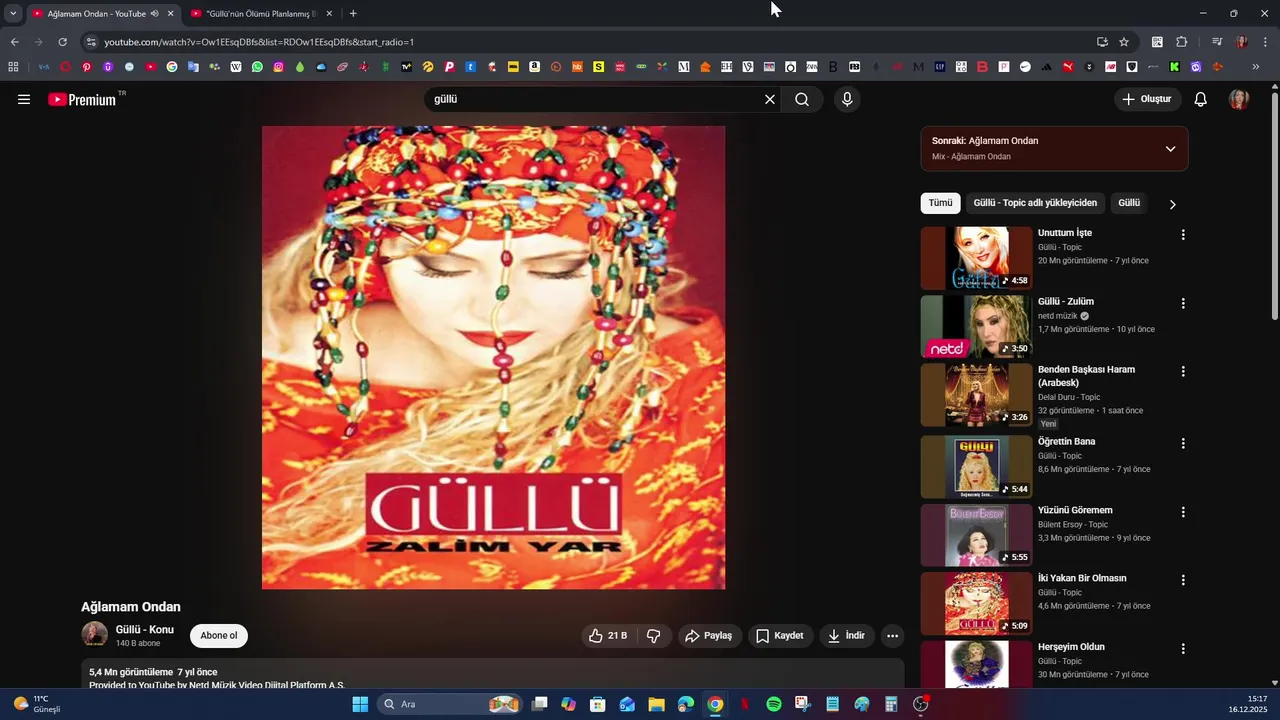Save video to playlist with Kaydet
The width and height of the screenshot is (1280, 720).
(780, 636)
